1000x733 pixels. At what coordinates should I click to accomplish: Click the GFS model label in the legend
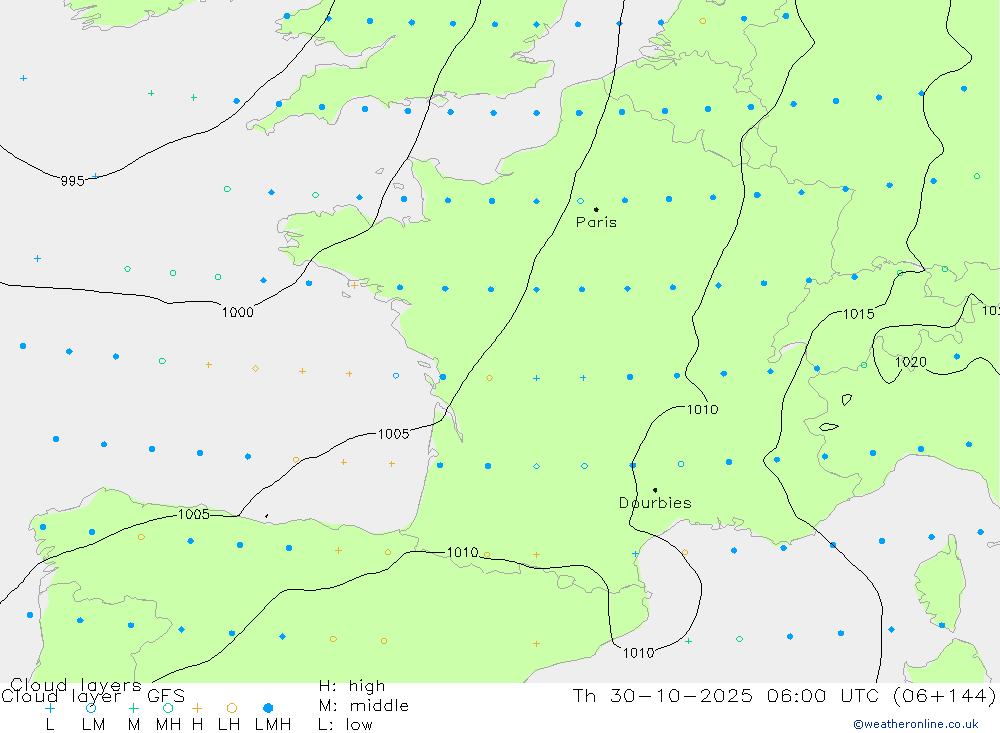point(166,696)
